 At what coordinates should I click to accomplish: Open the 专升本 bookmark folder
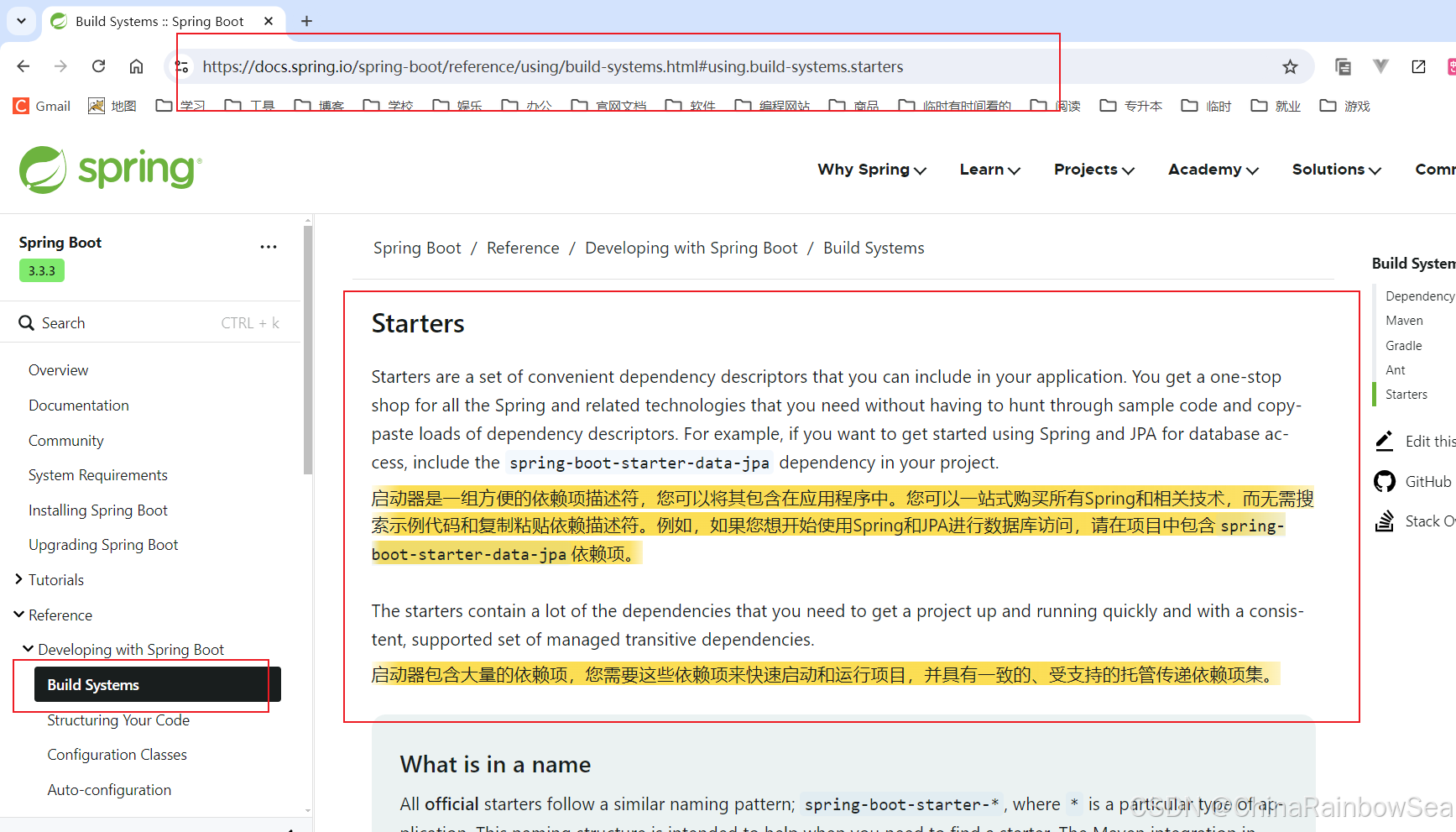[1131, 106]
